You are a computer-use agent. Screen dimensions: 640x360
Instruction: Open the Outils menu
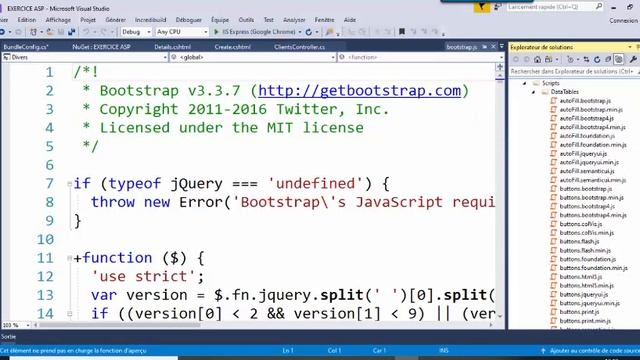click(246, 20)
